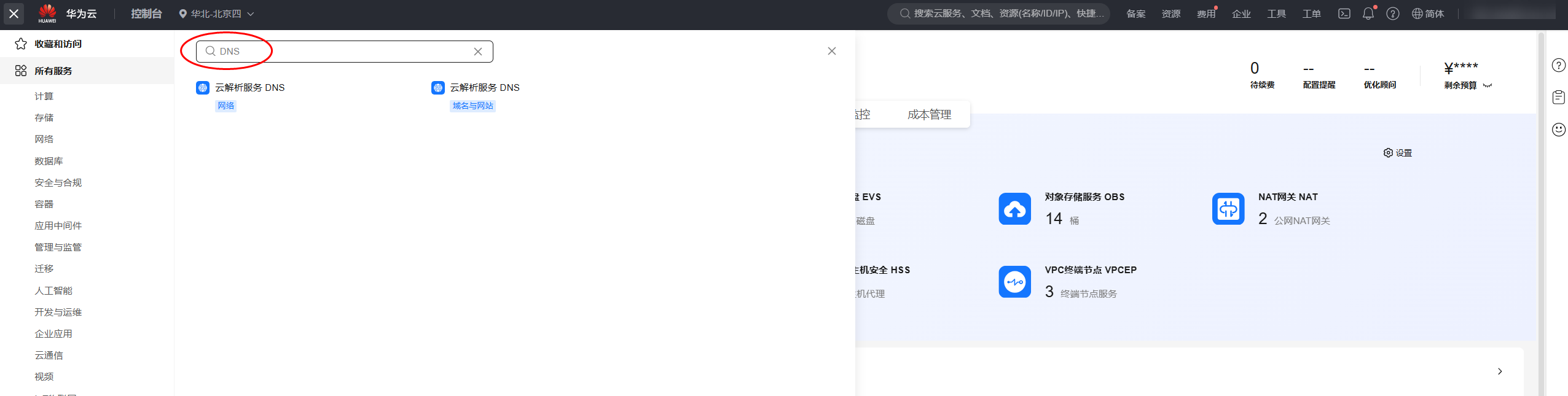Click the right chevron arrow at bottom card
The width and height of the screenshot is (1568, 396).
point(1500,371)
